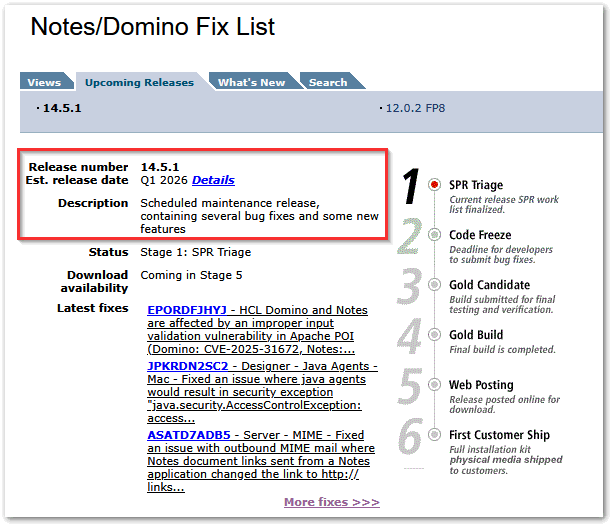Click the Download availability label
This screenshot has height=526, width=612.
(x=94, y=281)
